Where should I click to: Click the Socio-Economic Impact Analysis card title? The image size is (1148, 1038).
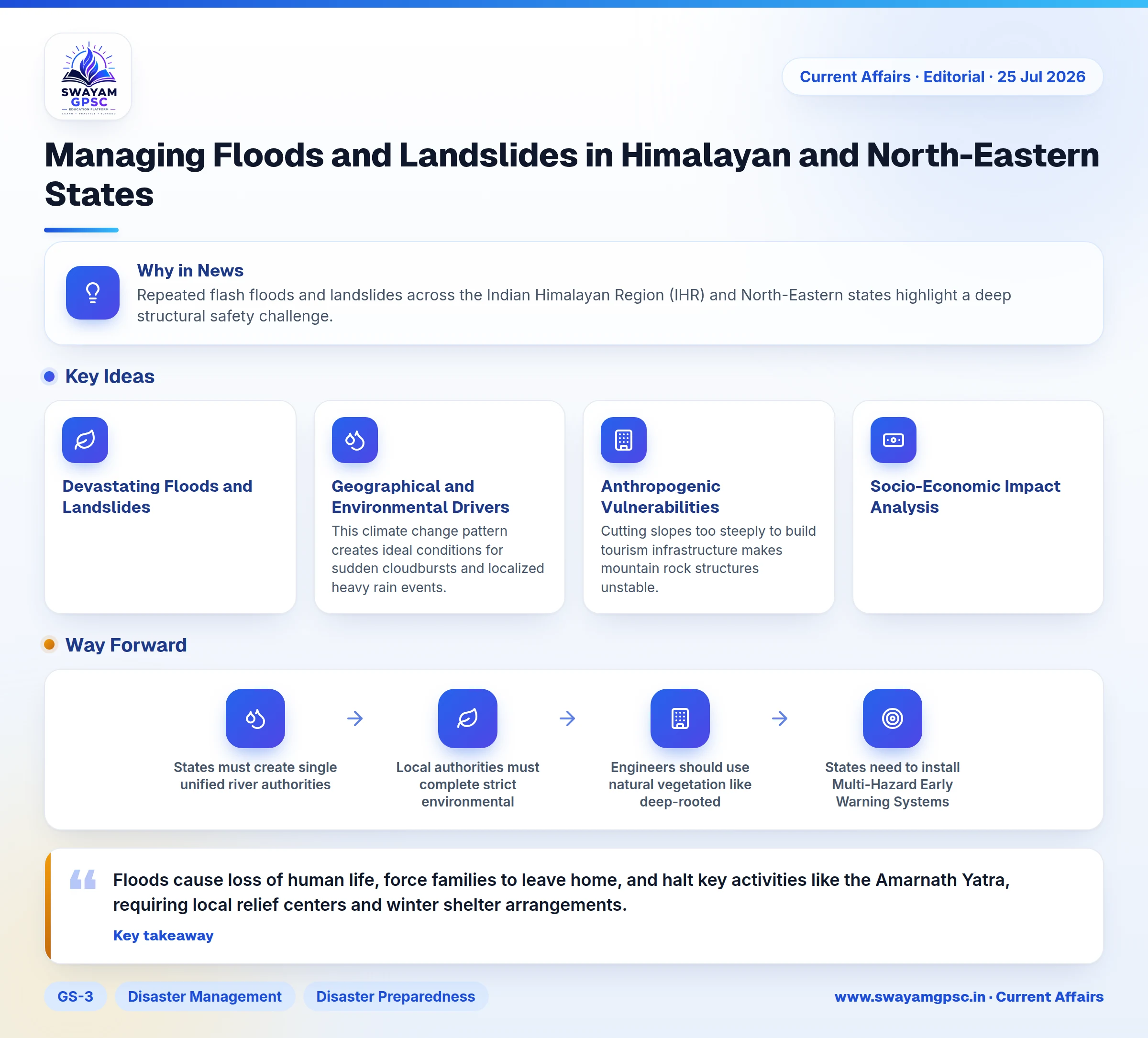click(x=965, y=497)
